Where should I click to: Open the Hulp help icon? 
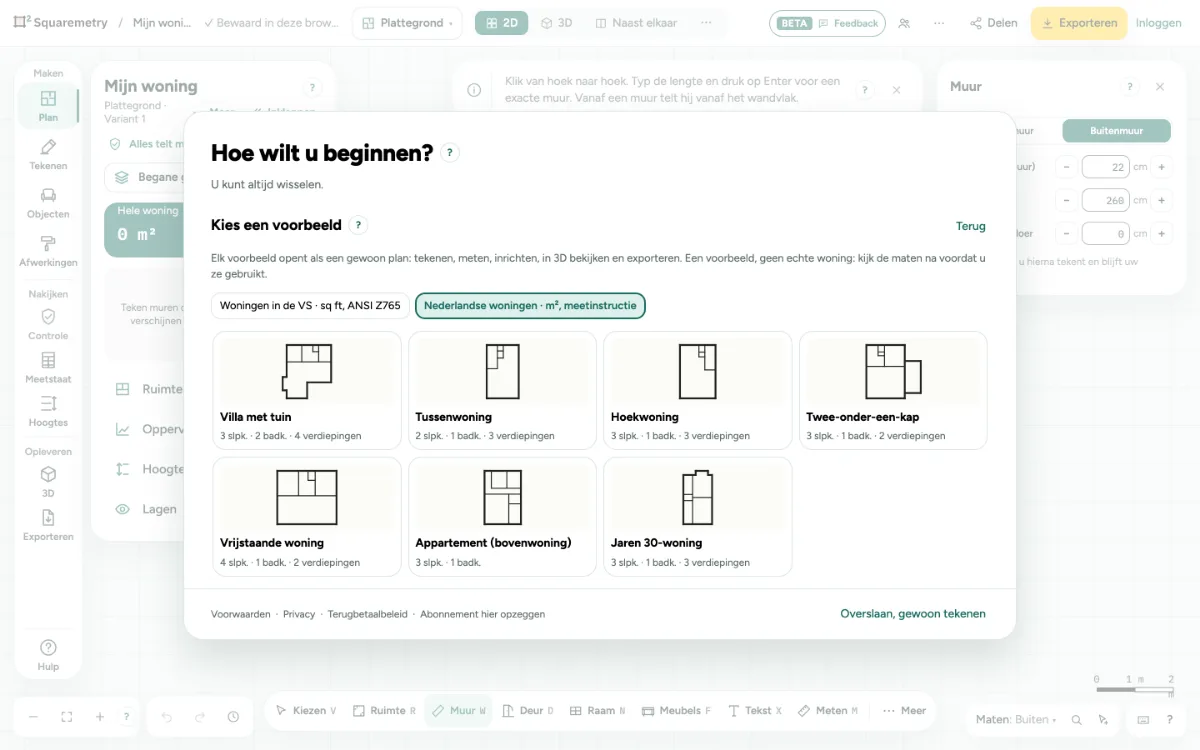[48, 655]
